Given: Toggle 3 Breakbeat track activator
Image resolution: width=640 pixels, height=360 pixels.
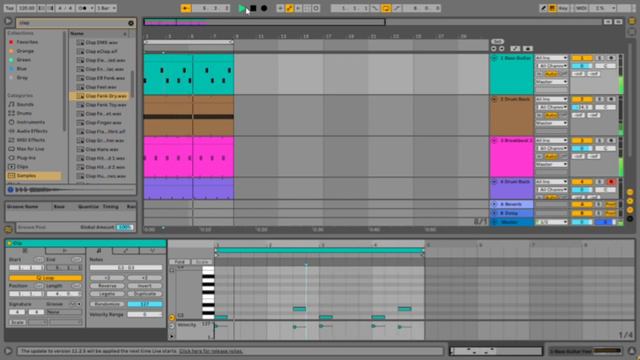Looking at the screenshot, I should click(x=582, y=140).
